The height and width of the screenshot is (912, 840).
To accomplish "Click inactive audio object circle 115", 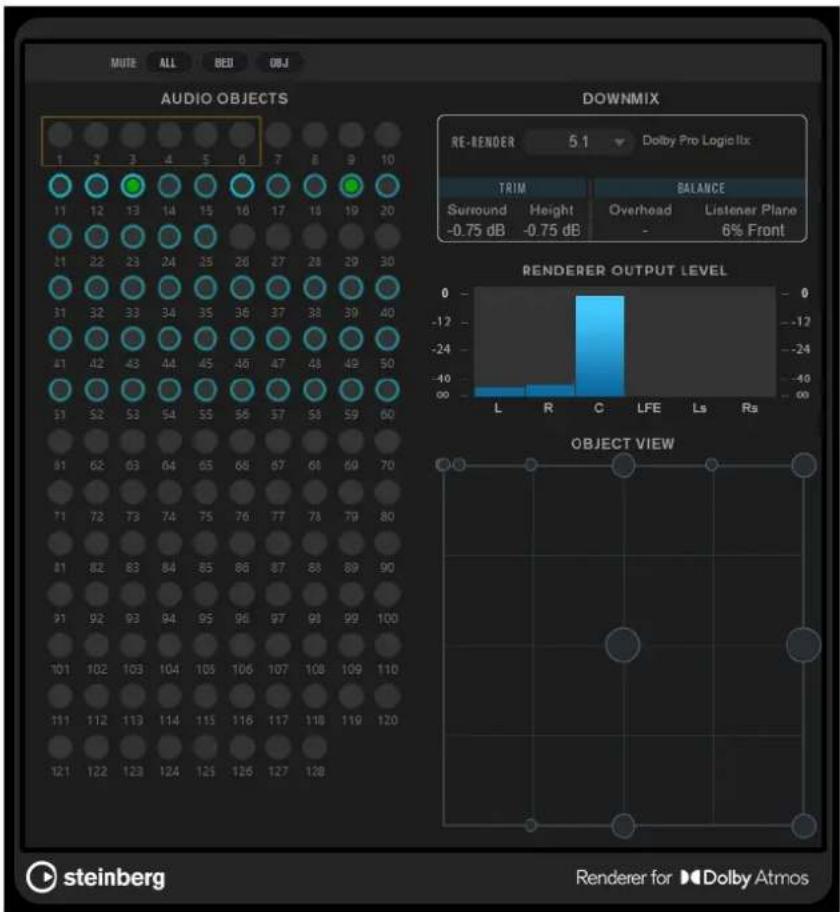I will [x=205, y=696].
